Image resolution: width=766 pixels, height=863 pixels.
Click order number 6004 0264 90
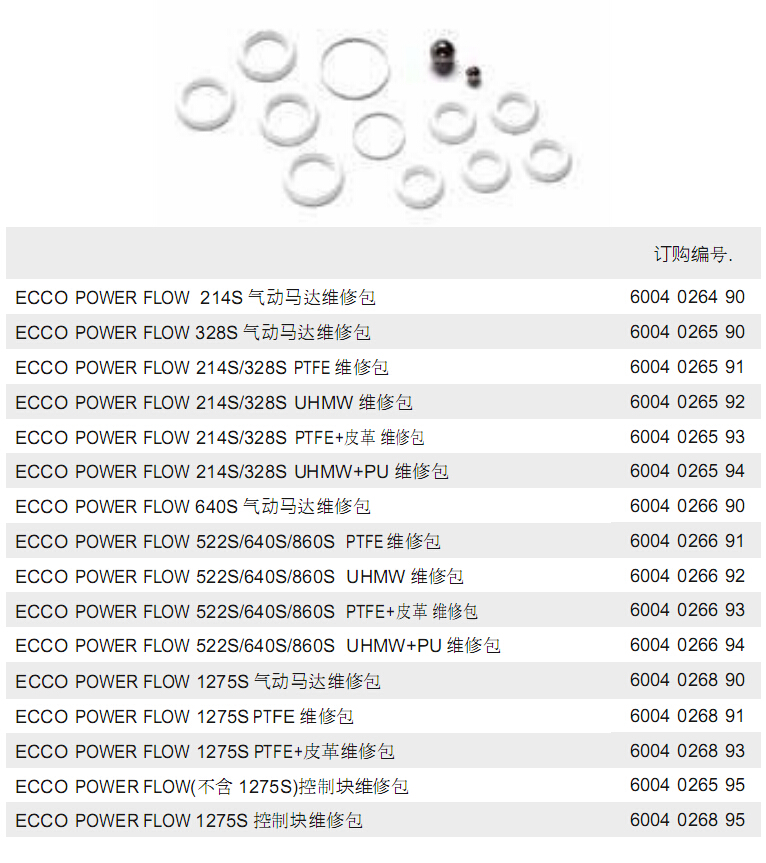687,297
